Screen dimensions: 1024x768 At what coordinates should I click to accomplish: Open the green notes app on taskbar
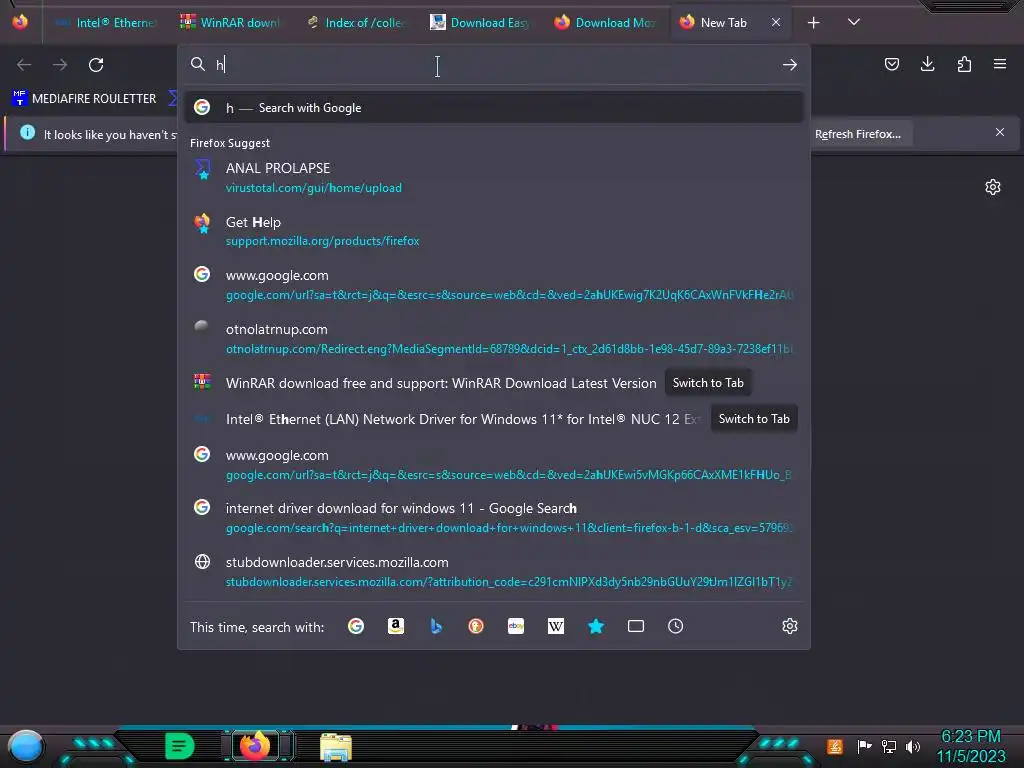(x=179, y=746)
